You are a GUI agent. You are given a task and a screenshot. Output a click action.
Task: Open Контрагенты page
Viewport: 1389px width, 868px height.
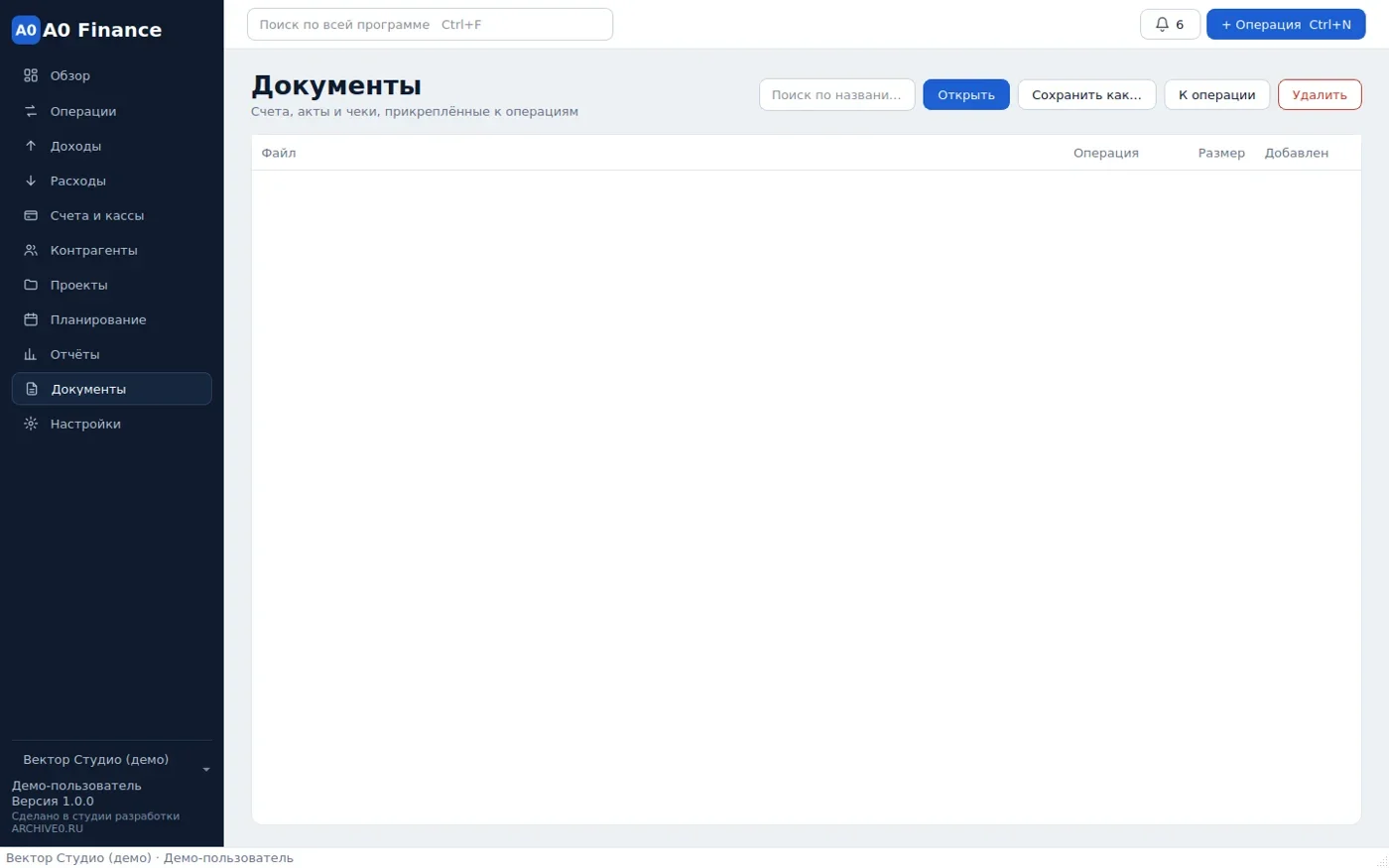pyautogui.click(x=111, y=250)
